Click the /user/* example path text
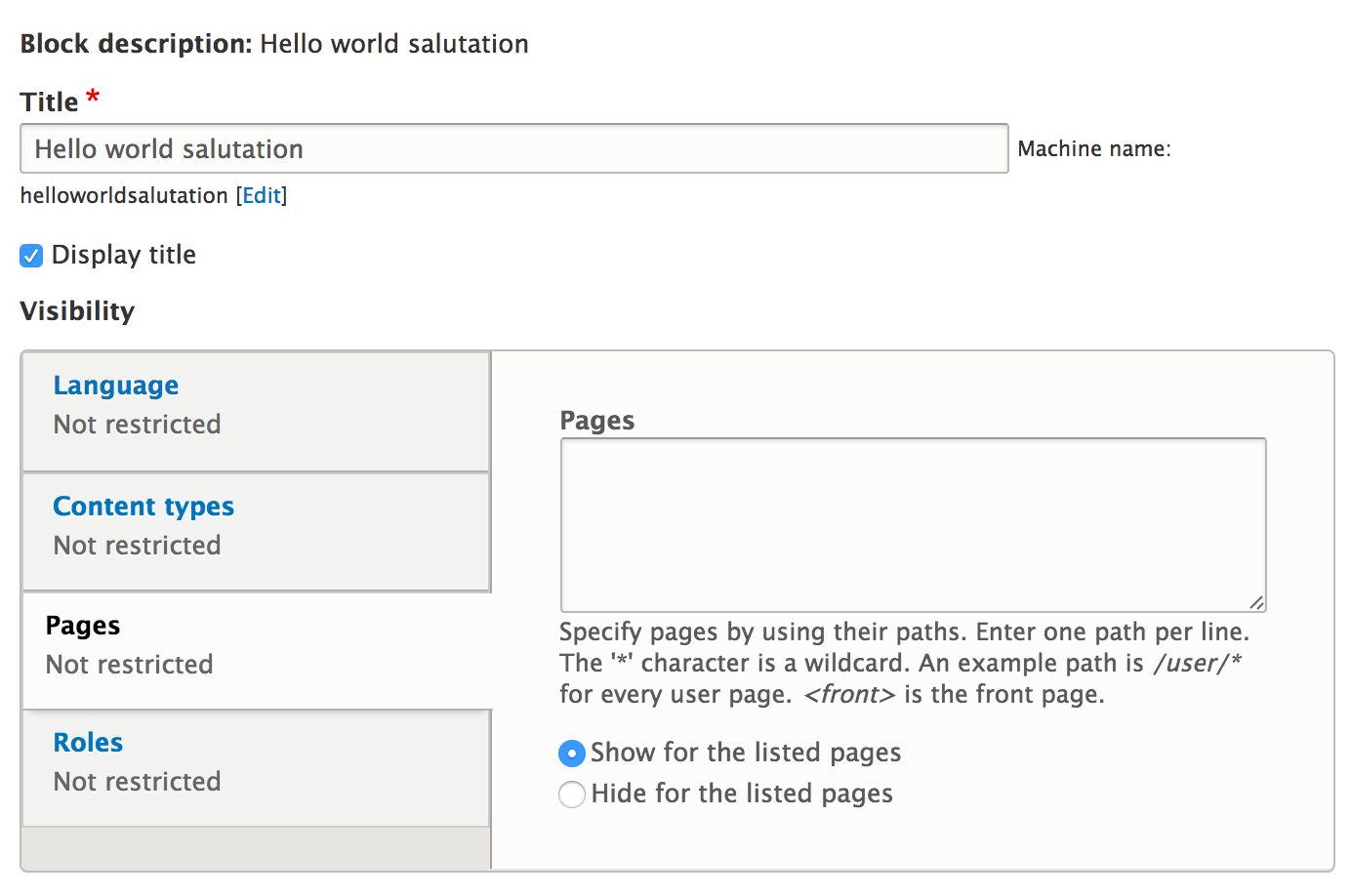This screenshot has width=1351, height=896. (1197, 664)
